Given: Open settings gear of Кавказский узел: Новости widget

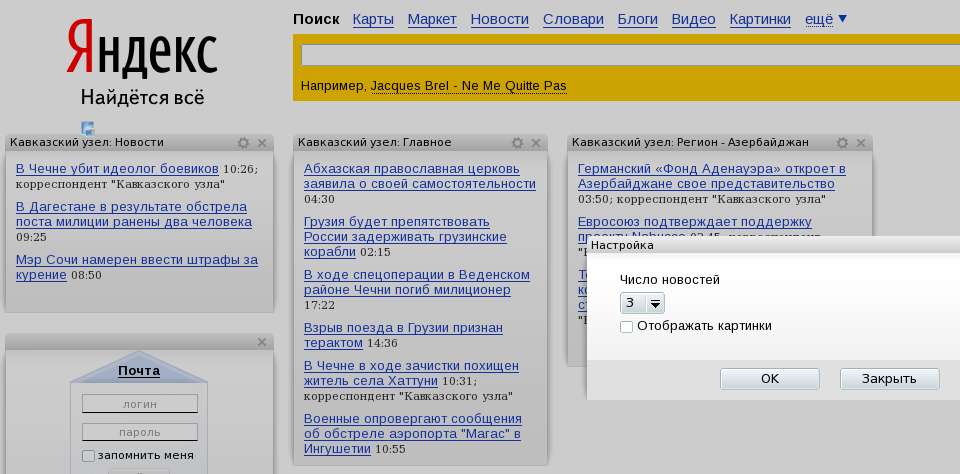Looking at the screenshot, I should (243, 143).
